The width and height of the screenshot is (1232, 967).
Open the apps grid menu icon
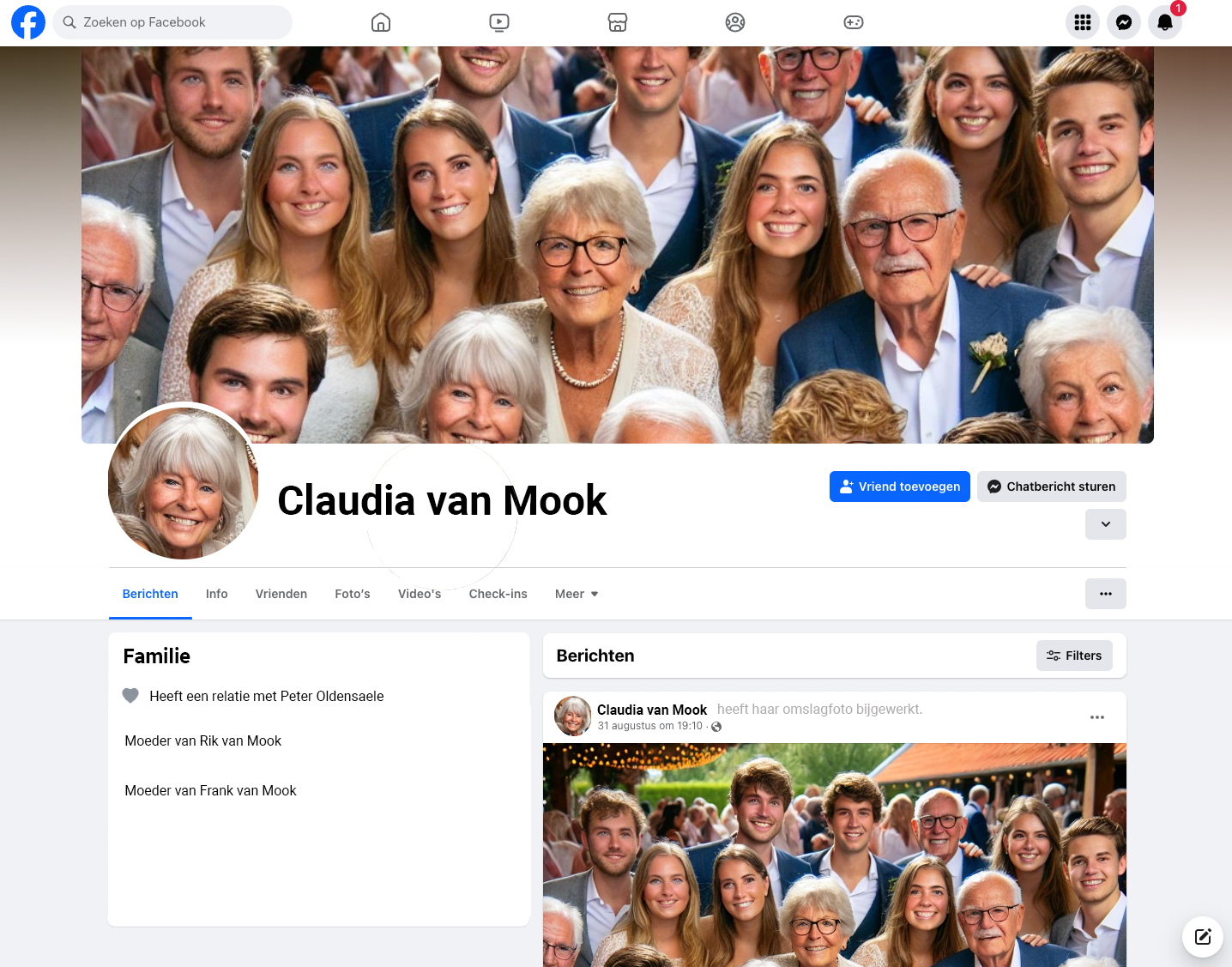pyautogui.click(x=1083, y=22)
